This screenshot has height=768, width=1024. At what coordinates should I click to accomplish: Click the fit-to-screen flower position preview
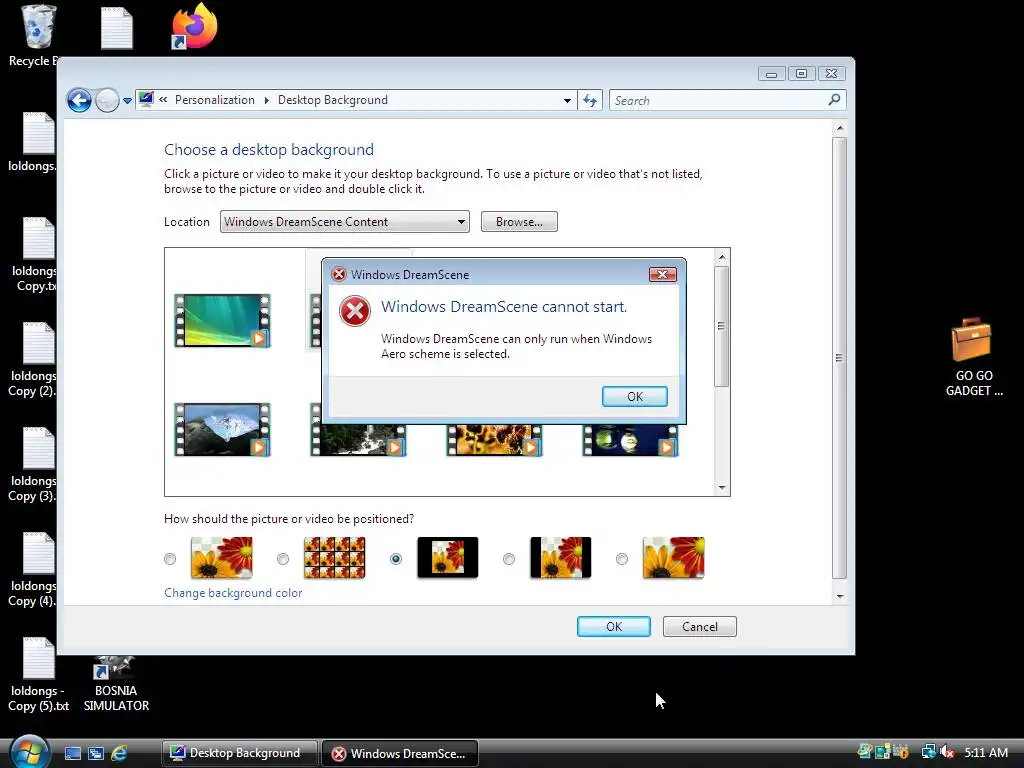221,558
